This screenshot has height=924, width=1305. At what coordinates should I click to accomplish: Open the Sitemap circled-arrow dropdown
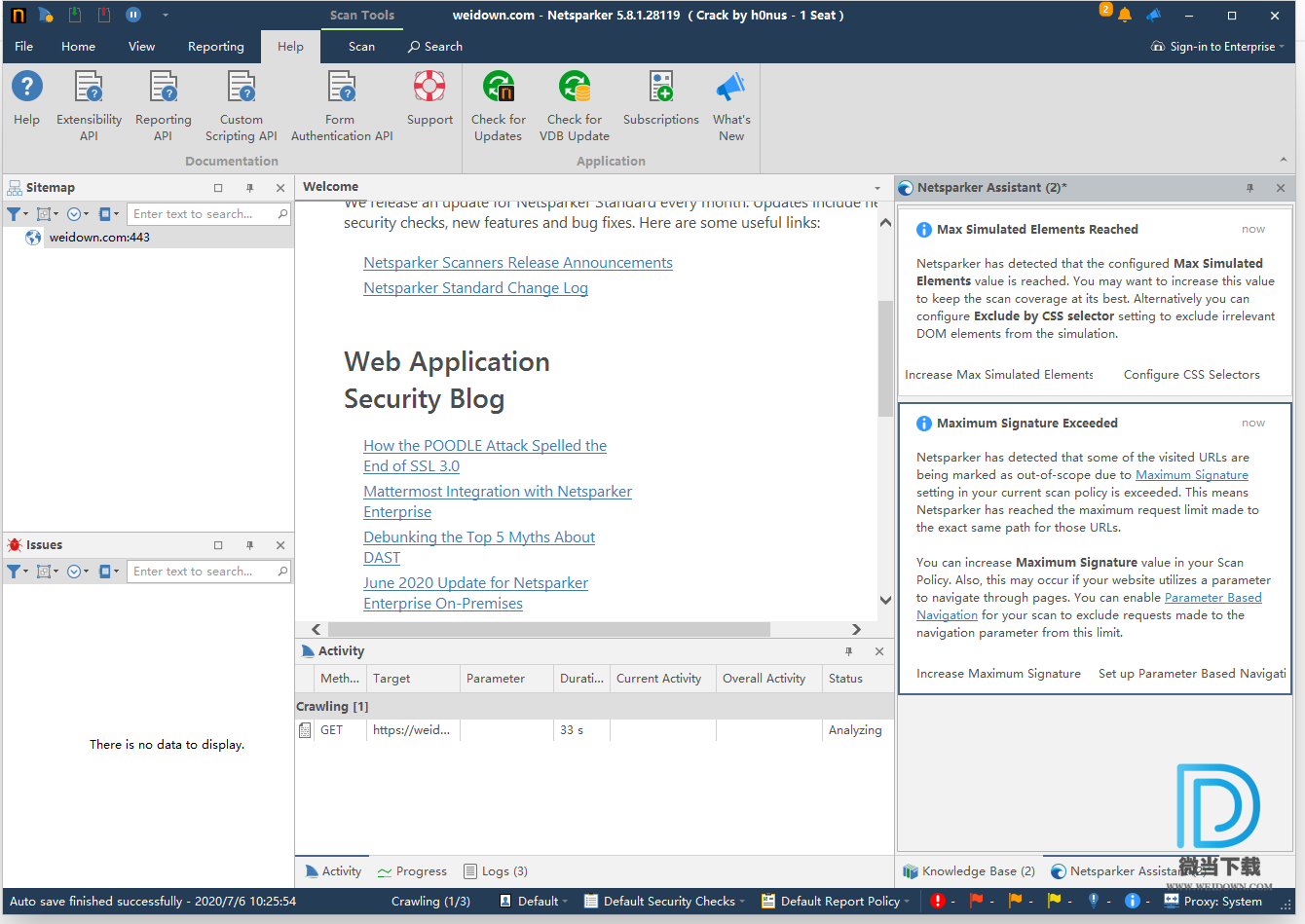tap(77, 214)
